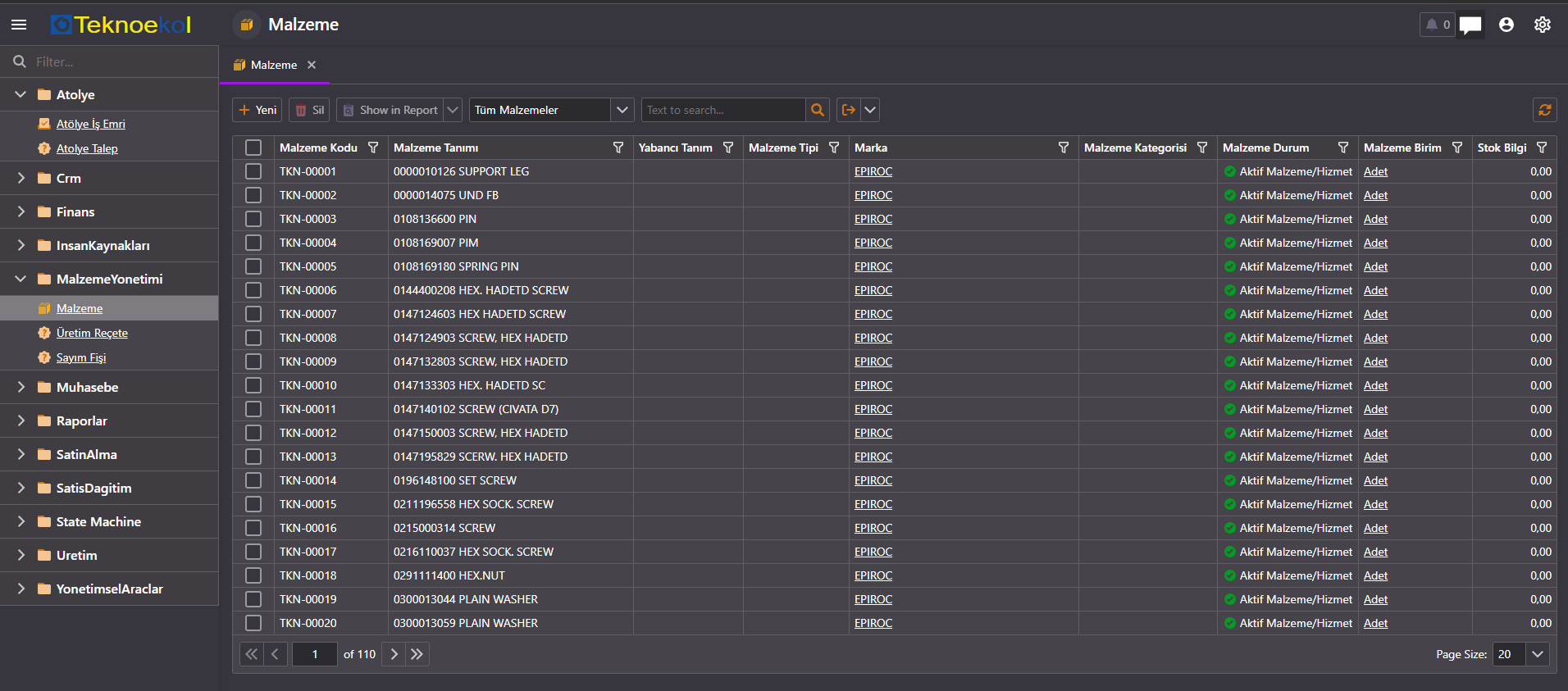This screenshot has width=1568, height=691.
Task: Click the Text to search field
Action: (723, 110)
